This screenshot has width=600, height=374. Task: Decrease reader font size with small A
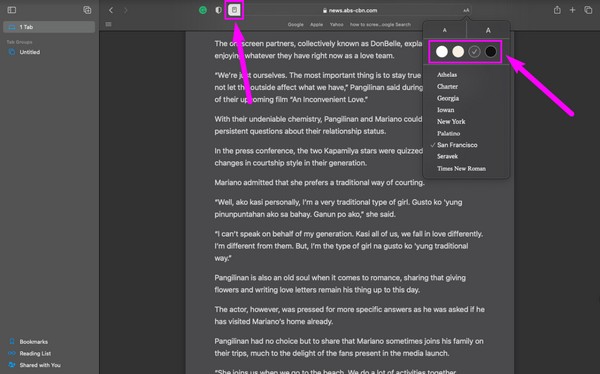tap(445, 30)
